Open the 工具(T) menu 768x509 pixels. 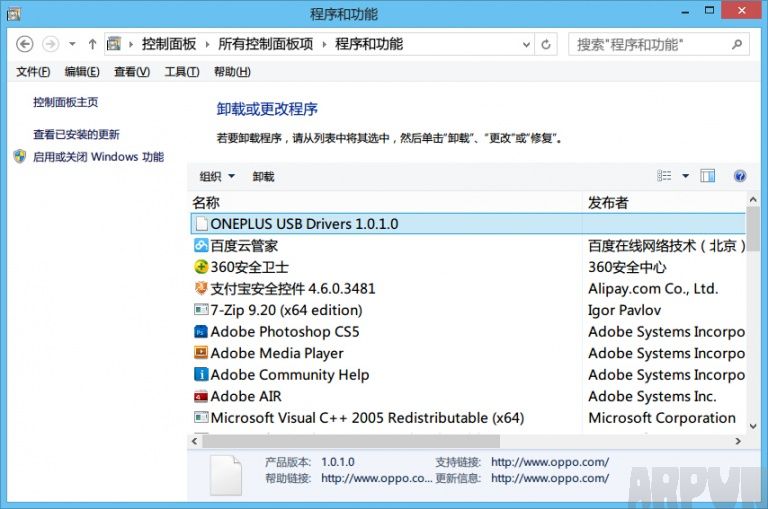pyautogui.click(x=181, y=72)
